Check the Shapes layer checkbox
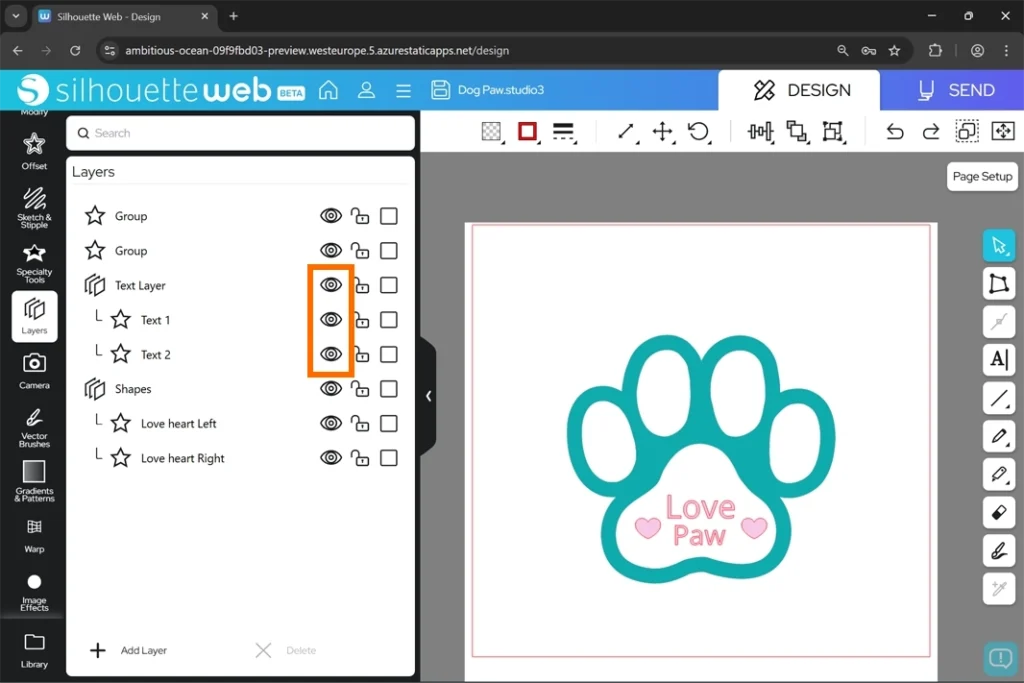The image size is (1024, 683). click(389, 389)
